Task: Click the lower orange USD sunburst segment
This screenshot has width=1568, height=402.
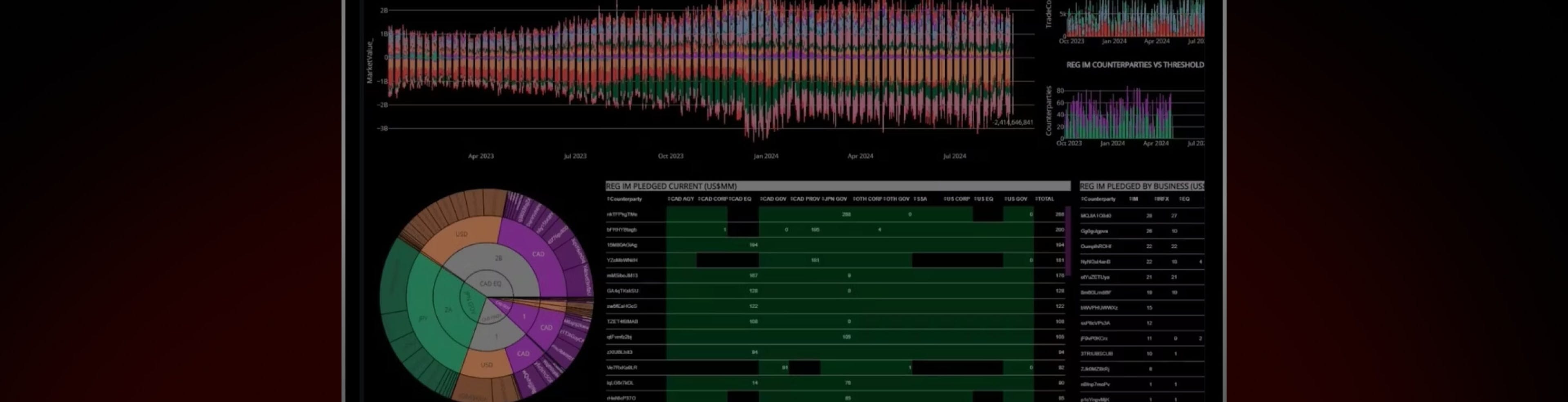Action: tap(486, 365)
